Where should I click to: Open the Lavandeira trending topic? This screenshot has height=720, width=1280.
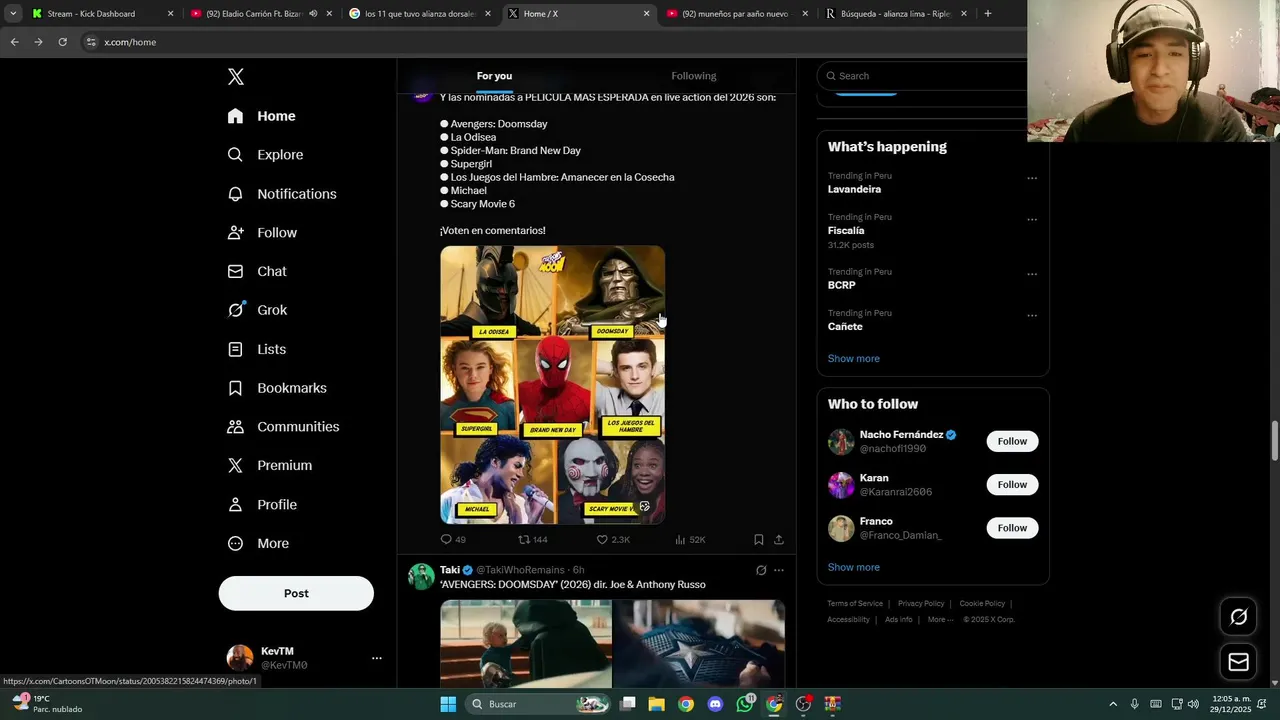pyautogui.click(x=854, y=189)
